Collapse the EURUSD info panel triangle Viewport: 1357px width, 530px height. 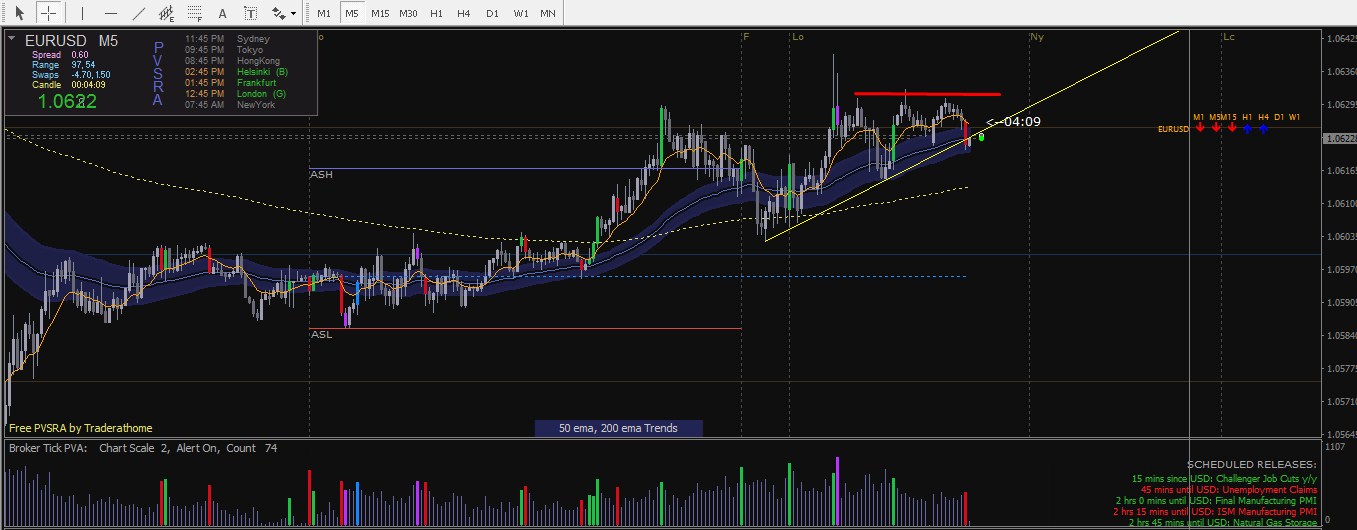pyautogui.click(x=11, y=39)
